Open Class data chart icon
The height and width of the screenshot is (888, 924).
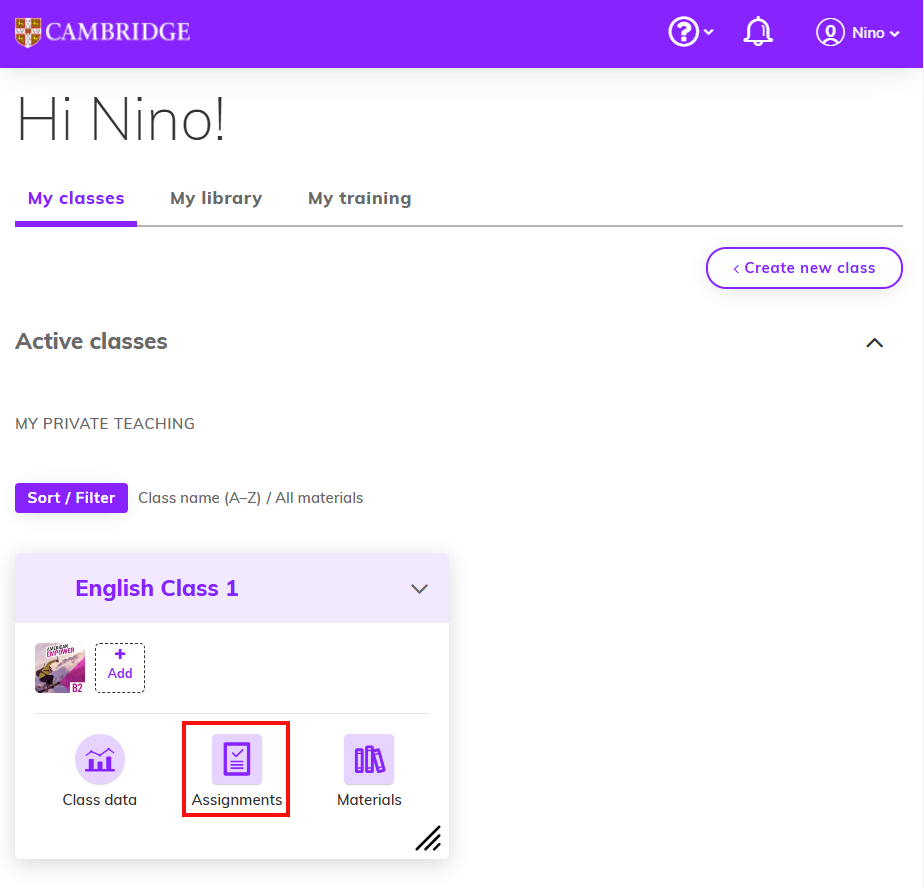tap(100, 760)
